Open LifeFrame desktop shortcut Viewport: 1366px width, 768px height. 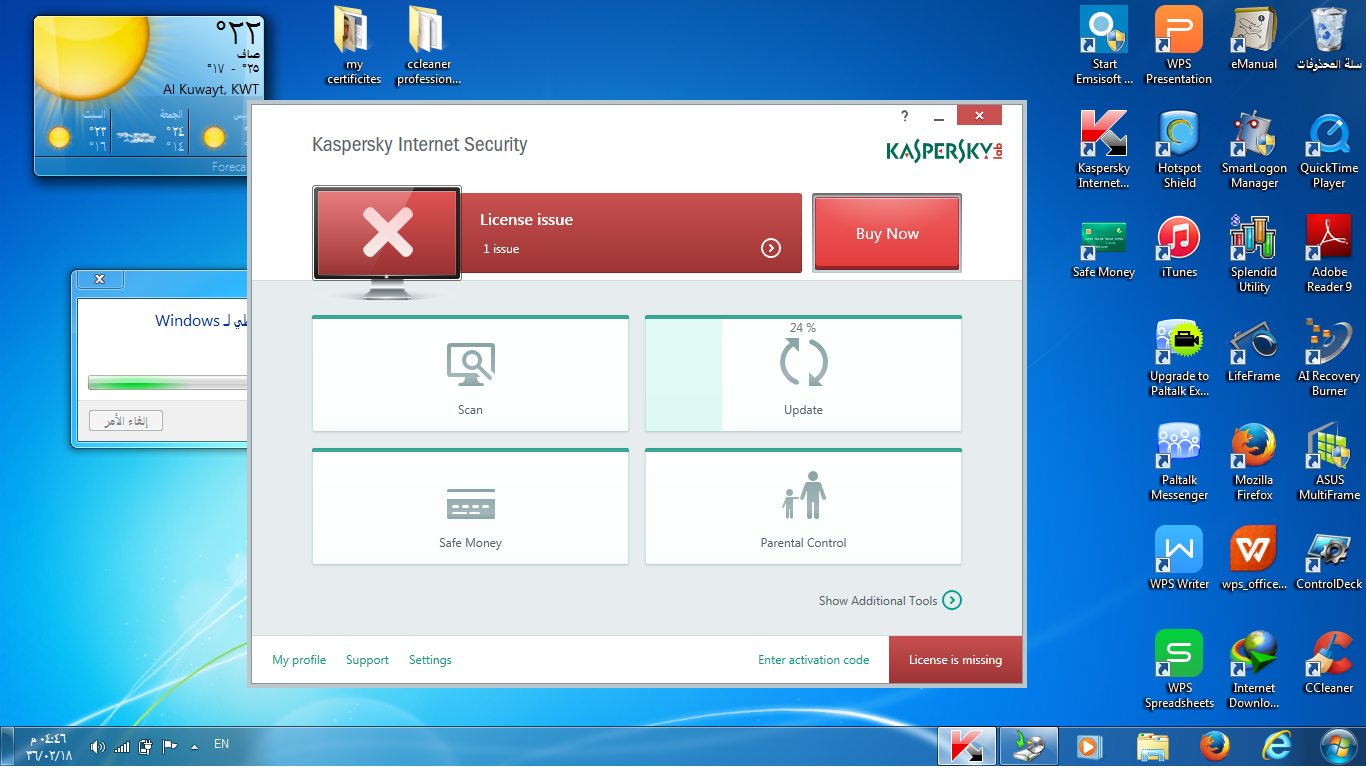coord(1254,350)
